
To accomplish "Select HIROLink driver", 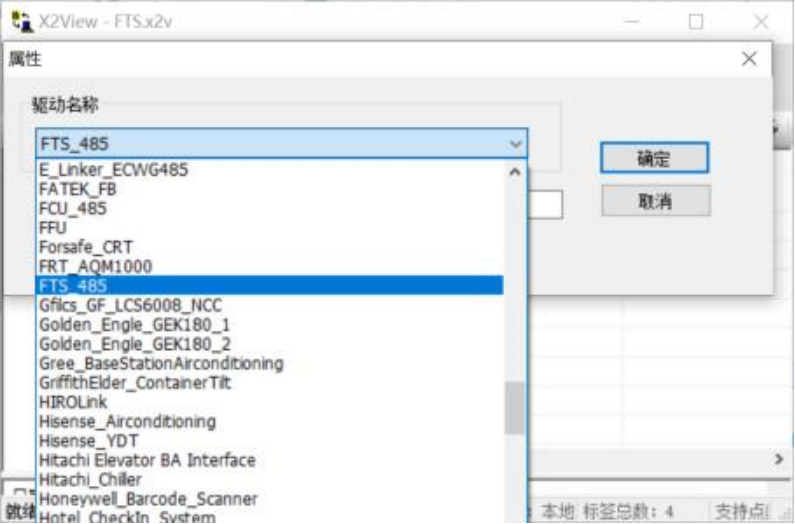I will pos(270,402).
